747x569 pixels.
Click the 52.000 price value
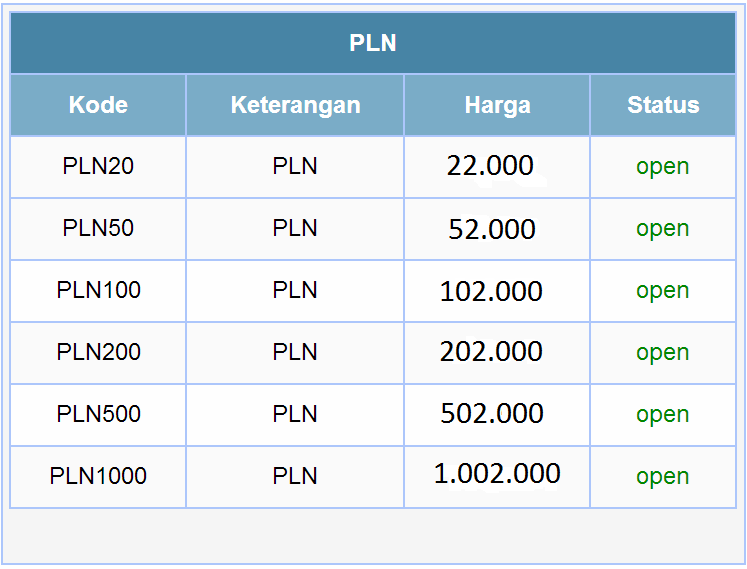click(x=492, y=229)
